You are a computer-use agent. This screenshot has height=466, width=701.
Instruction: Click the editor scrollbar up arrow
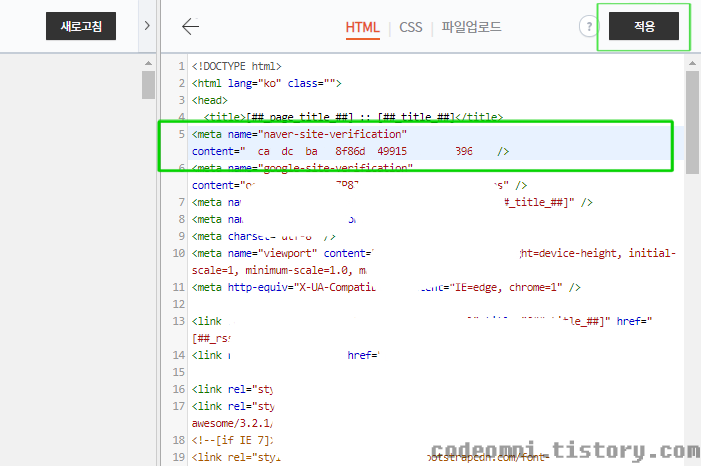coord(693,64)
